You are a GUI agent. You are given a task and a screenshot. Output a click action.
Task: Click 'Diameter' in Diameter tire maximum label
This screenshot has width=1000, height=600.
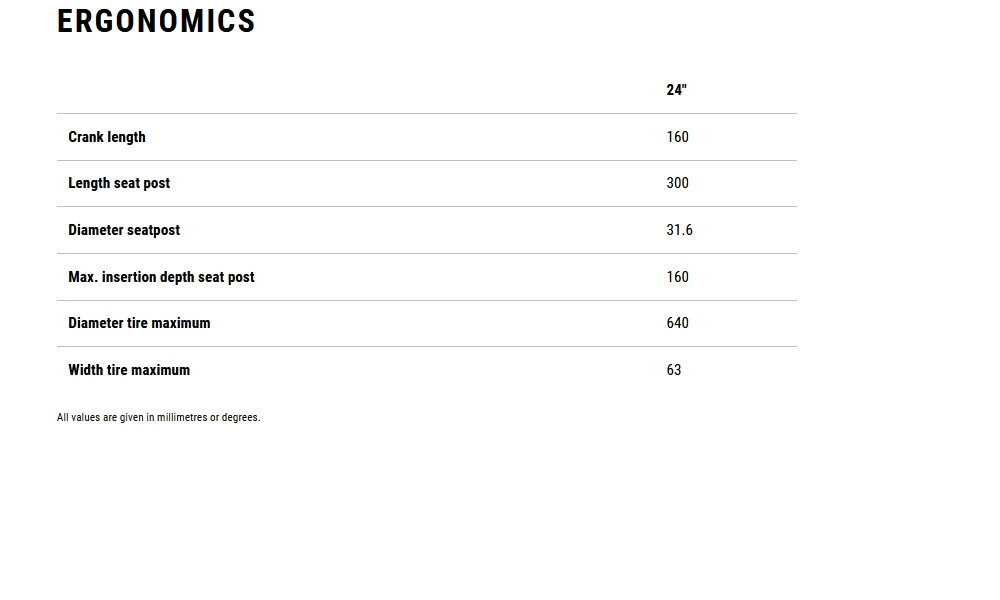pos(95,323)
